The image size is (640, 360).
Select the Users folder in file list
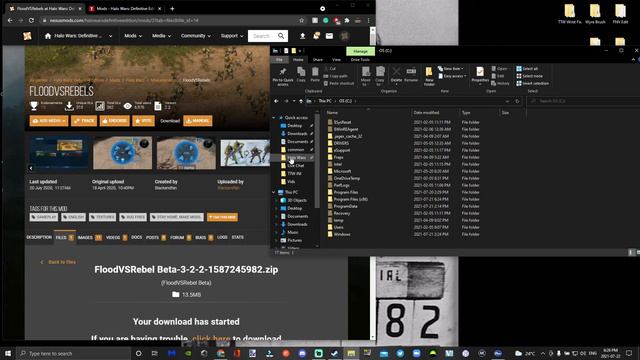pos(338,227)
